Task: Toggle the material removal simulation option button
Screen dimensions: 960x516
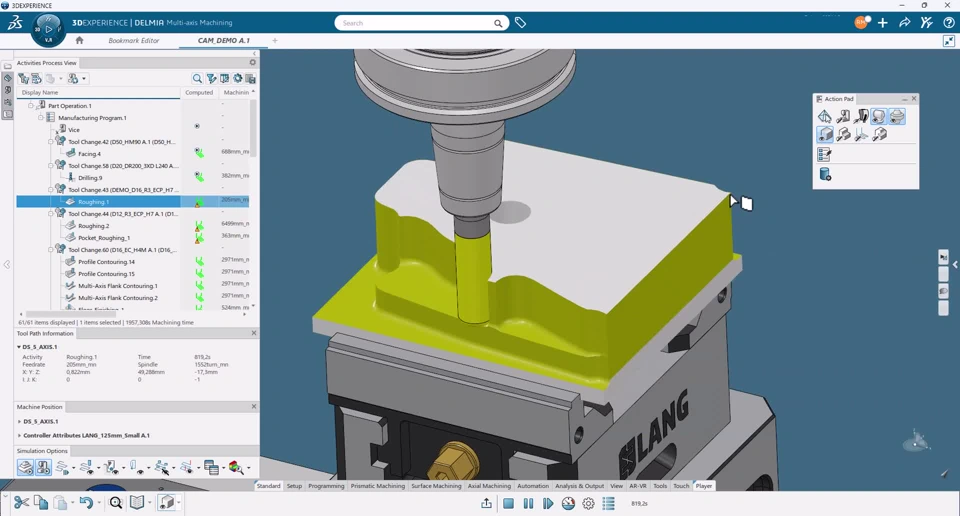Action: click(25, 468)
